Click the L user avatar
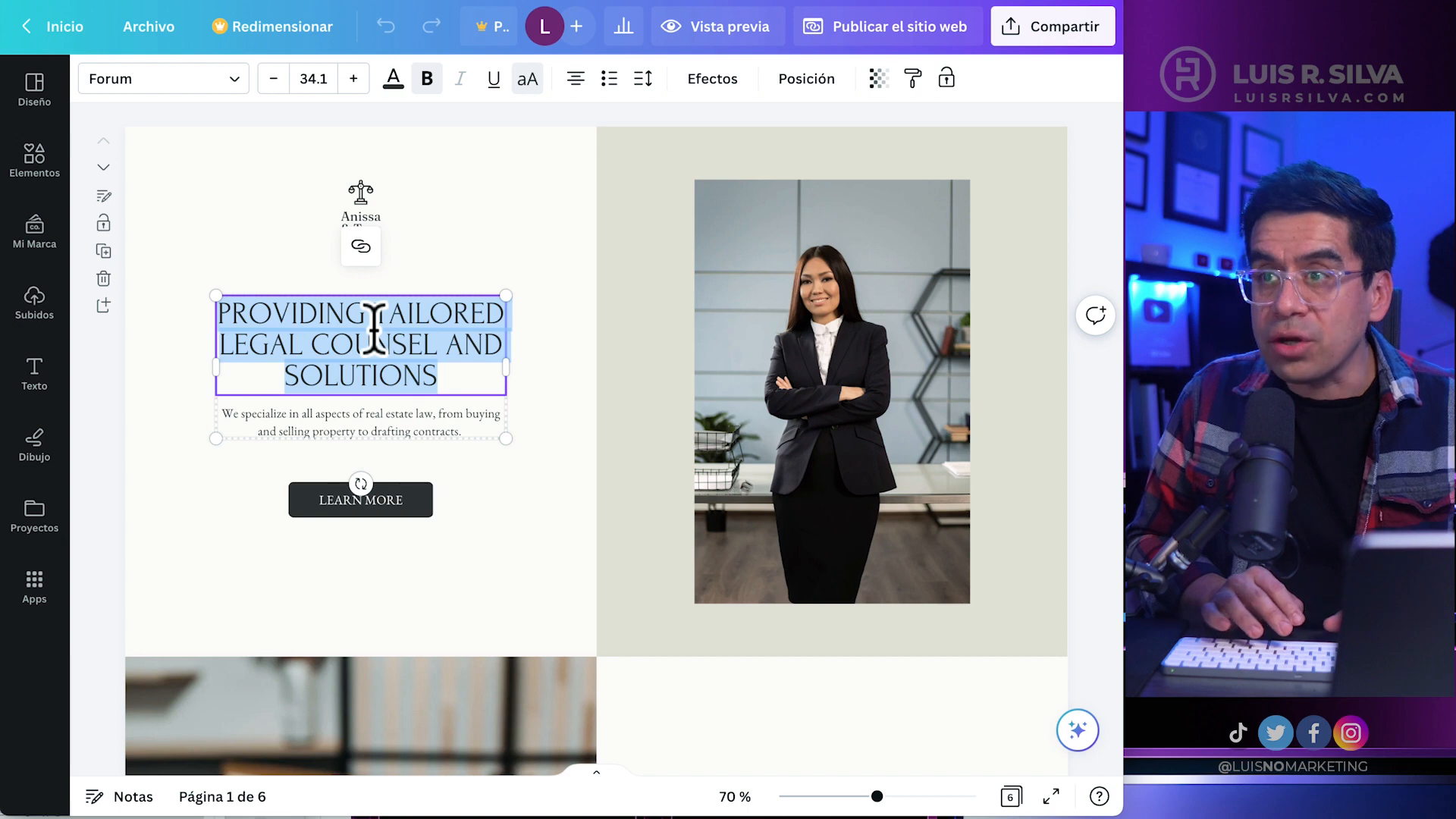This screenshot has width=1456, height=819. coord(544,27)
